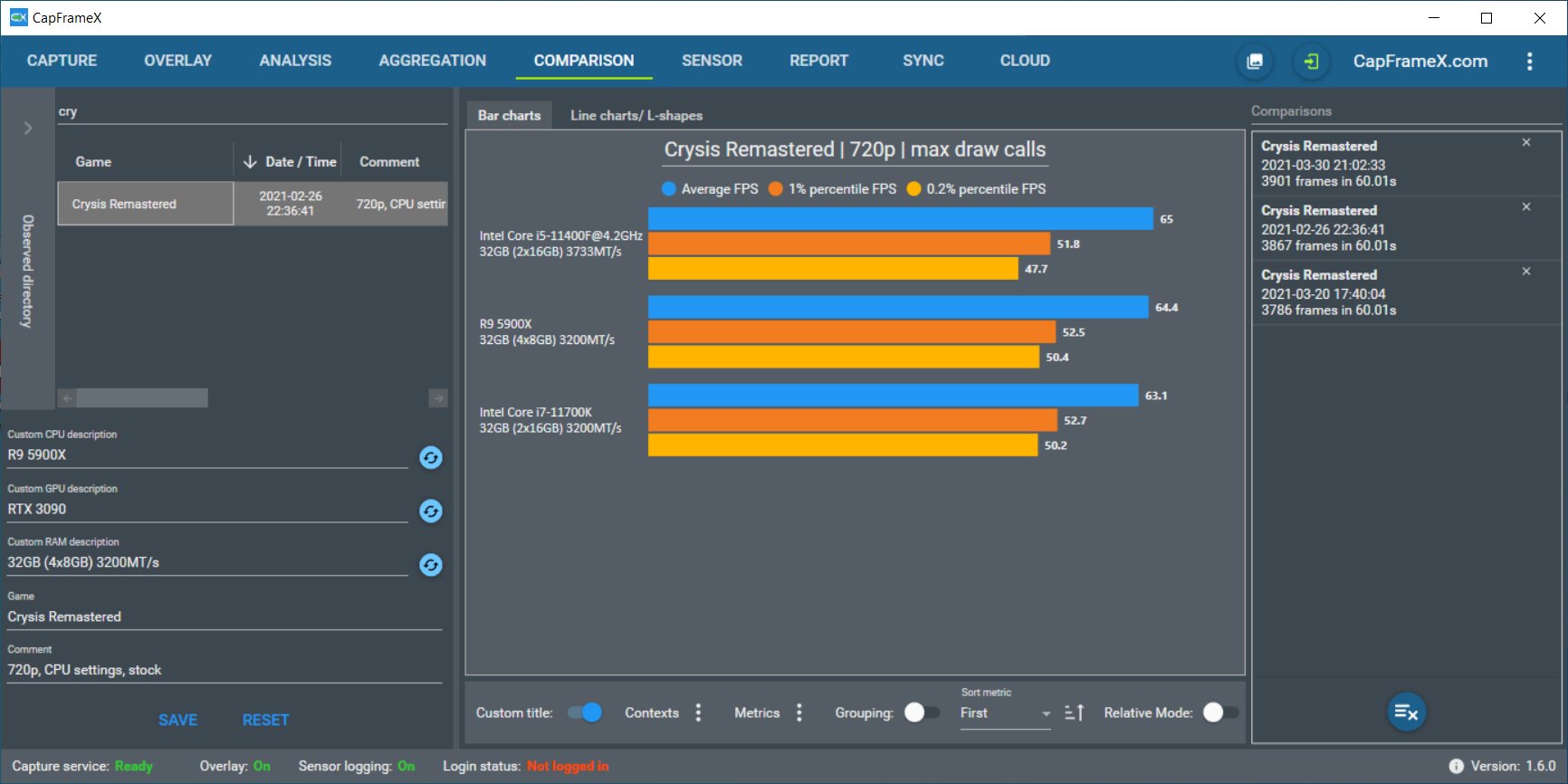Click the green login icon in header
The image size is (1568, 784).
click(1310, 62)
